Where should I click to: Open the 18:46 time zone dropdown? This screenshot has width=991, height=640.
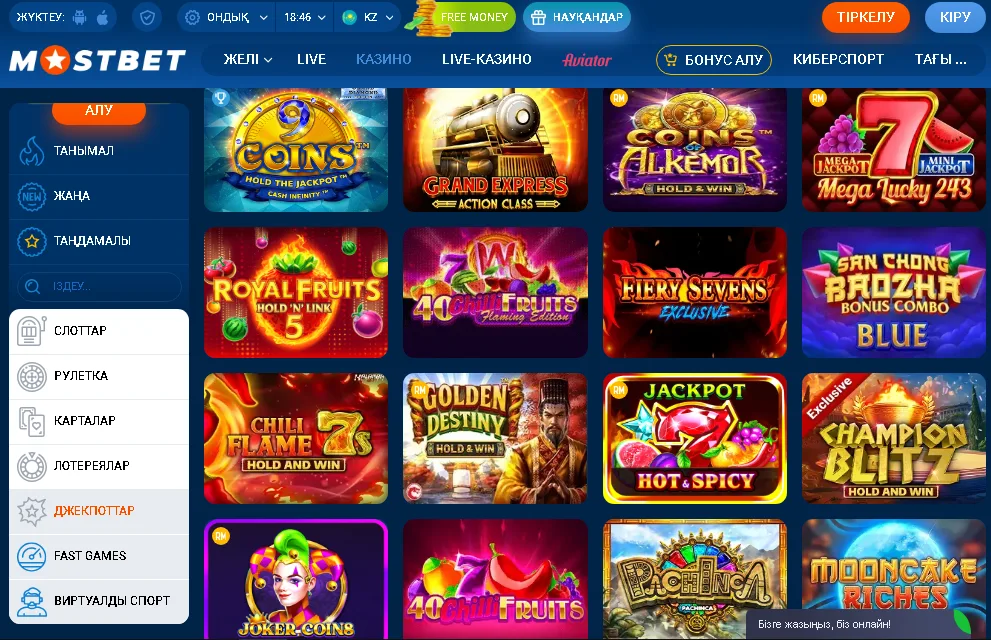[305, 17]
